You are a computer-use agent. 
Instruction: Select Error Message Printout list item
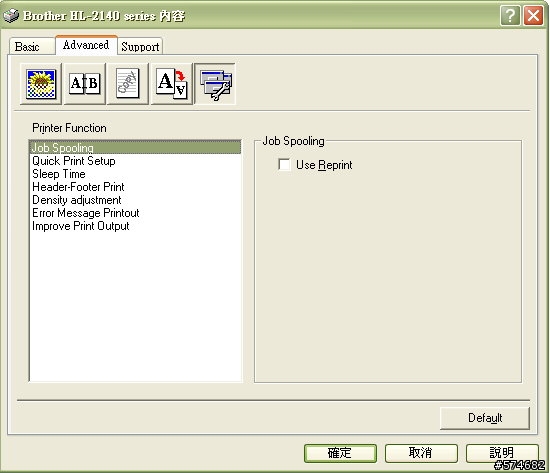(x=135, y=213)
